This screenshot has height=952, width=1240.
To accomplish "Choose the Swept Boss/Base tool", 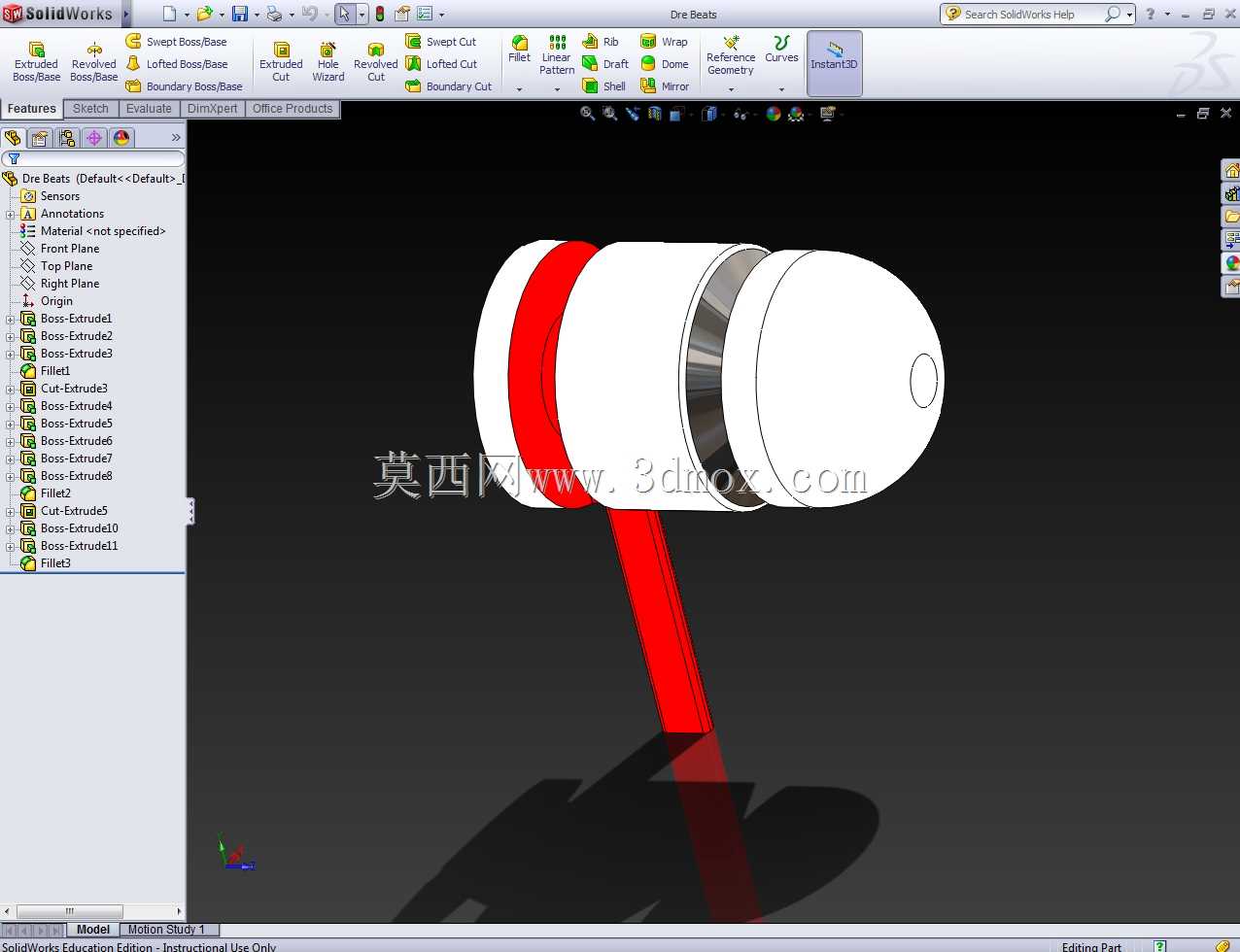I will coord(176,42).
